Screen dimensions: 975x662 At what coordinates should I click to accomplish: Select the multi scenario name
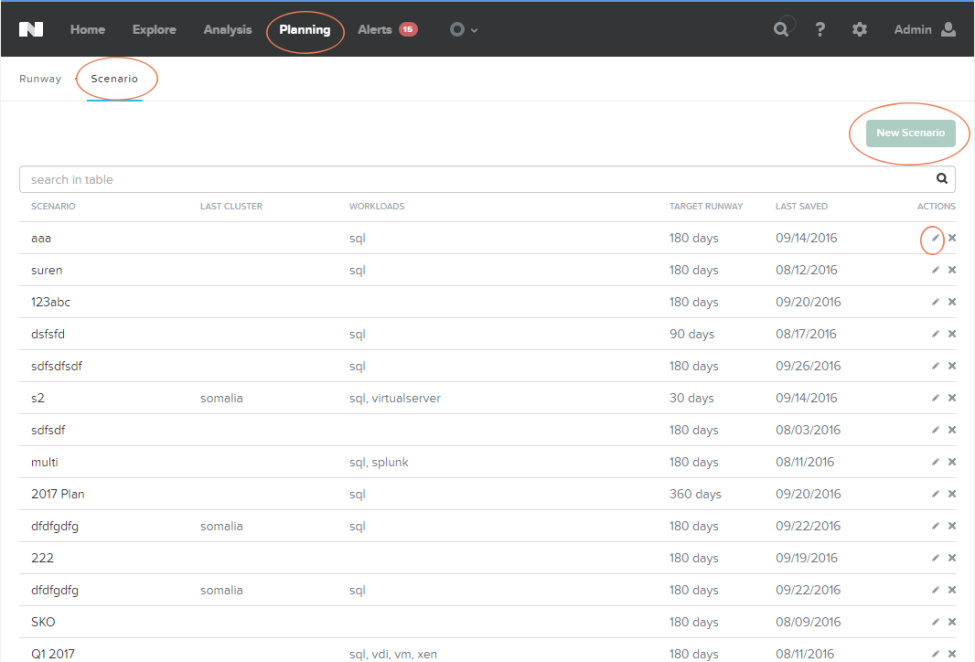(x=44, y=462)
